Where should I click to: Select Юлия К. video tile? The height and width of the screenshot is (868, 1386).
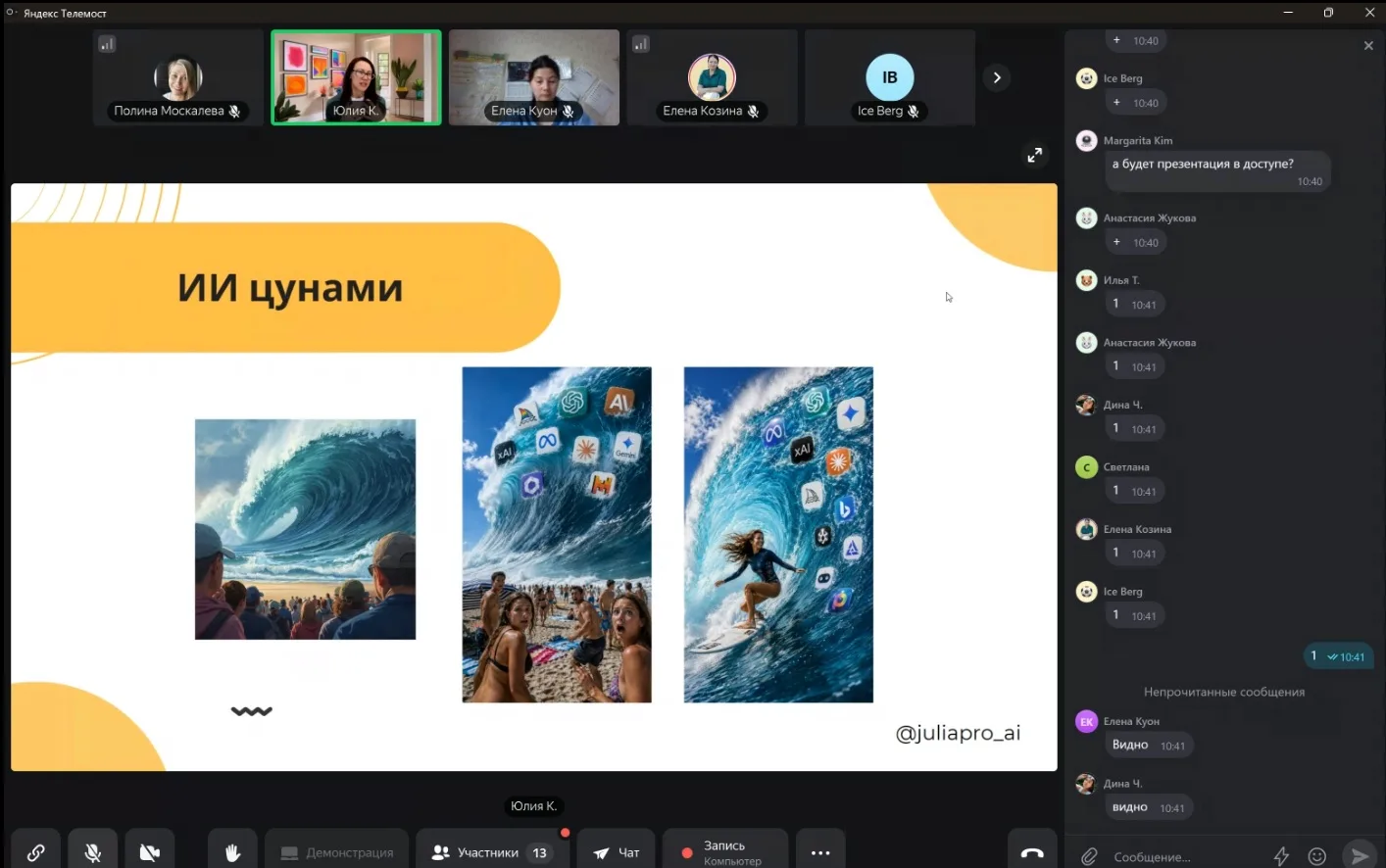point(356,77)
